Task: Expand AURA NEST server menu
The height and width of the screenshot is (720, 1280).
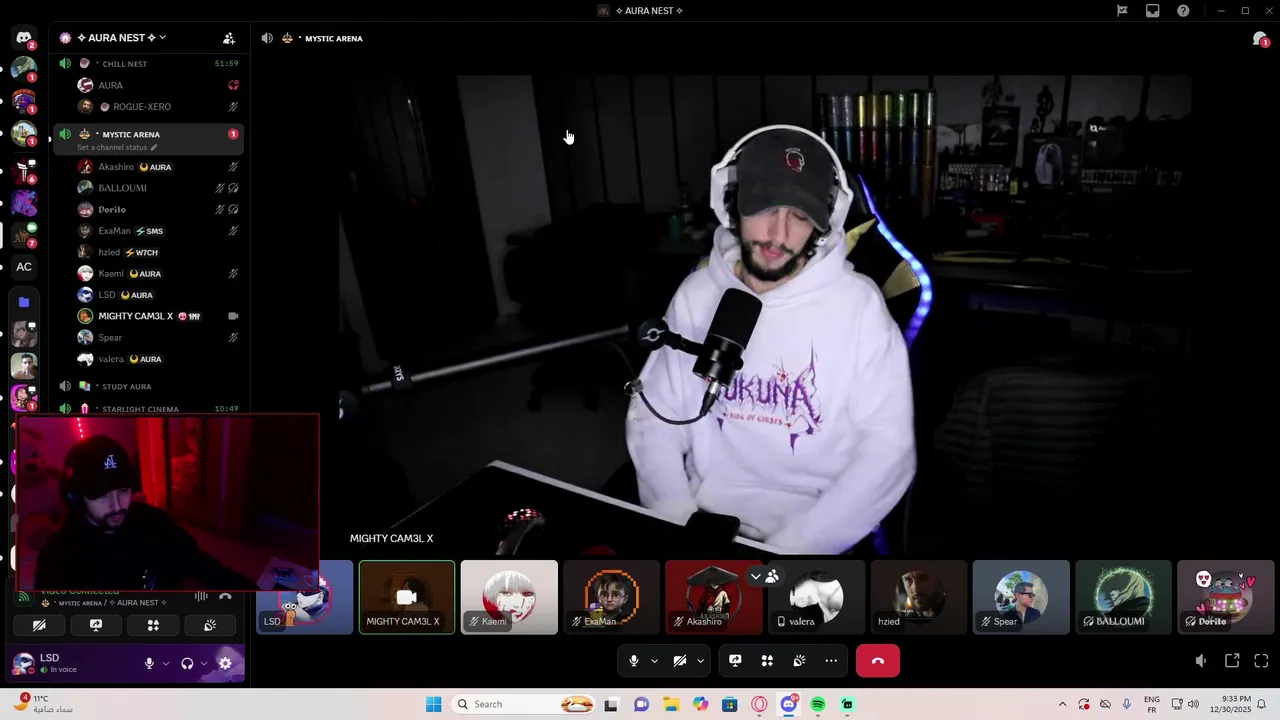Action: [162, 38]
